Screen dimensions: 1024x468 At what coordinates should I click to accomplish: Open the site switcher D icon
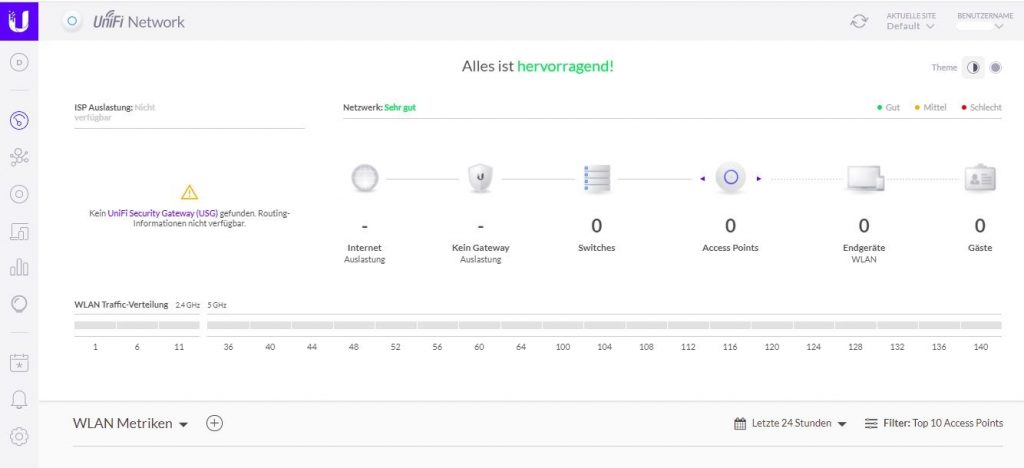19,63
